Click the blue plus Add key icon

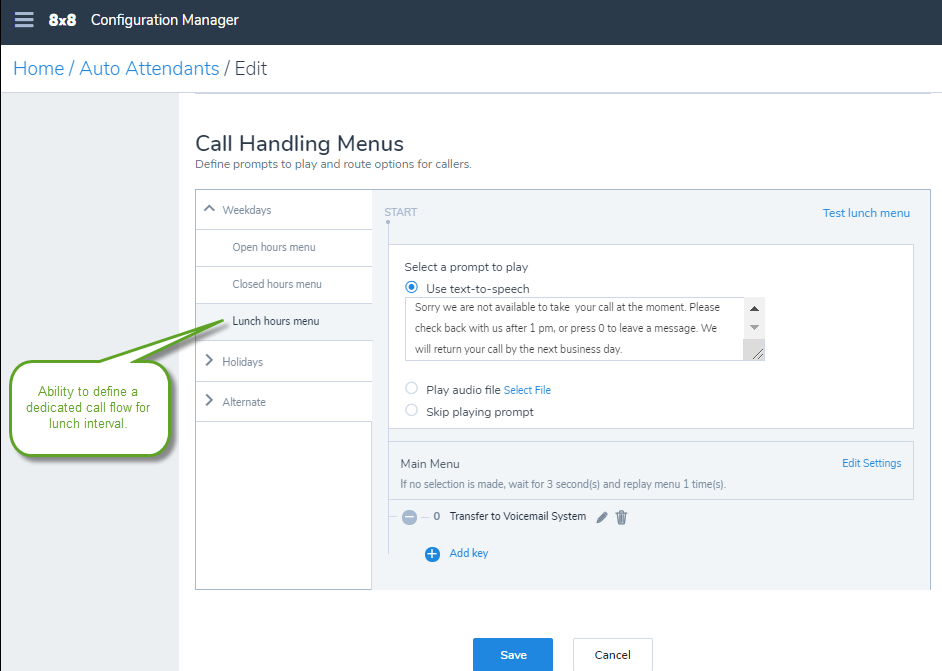432,554
